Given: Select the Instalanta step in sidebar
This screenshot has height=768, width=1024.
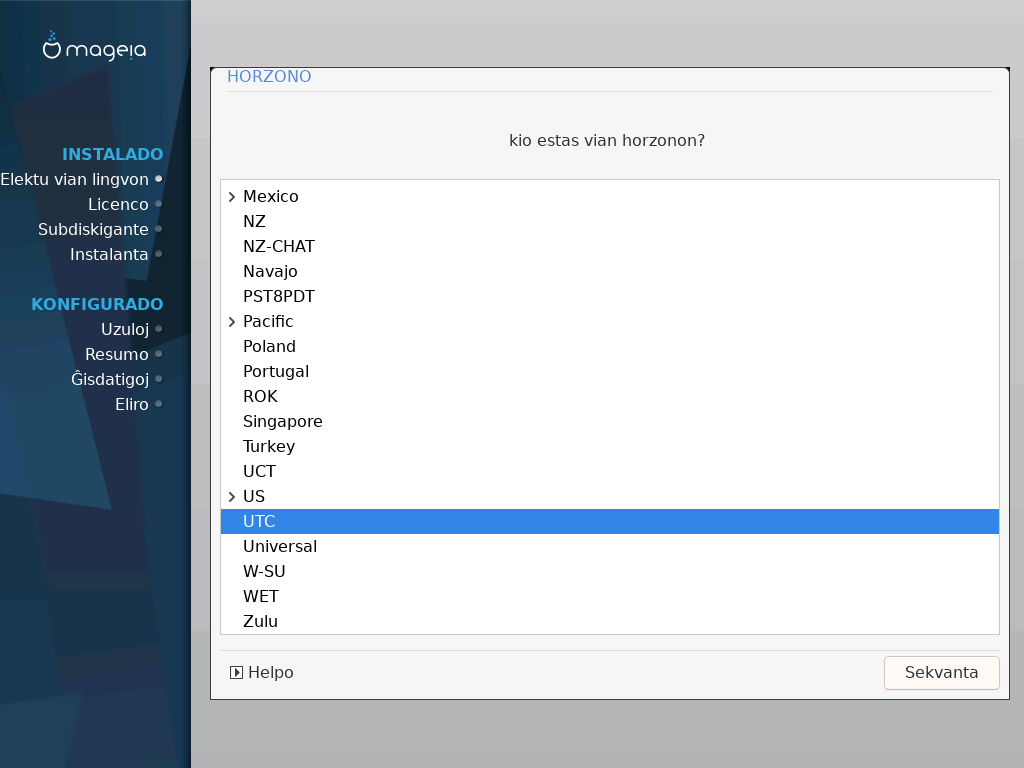Looking at the screenshot, I should (x=109, y=254).
